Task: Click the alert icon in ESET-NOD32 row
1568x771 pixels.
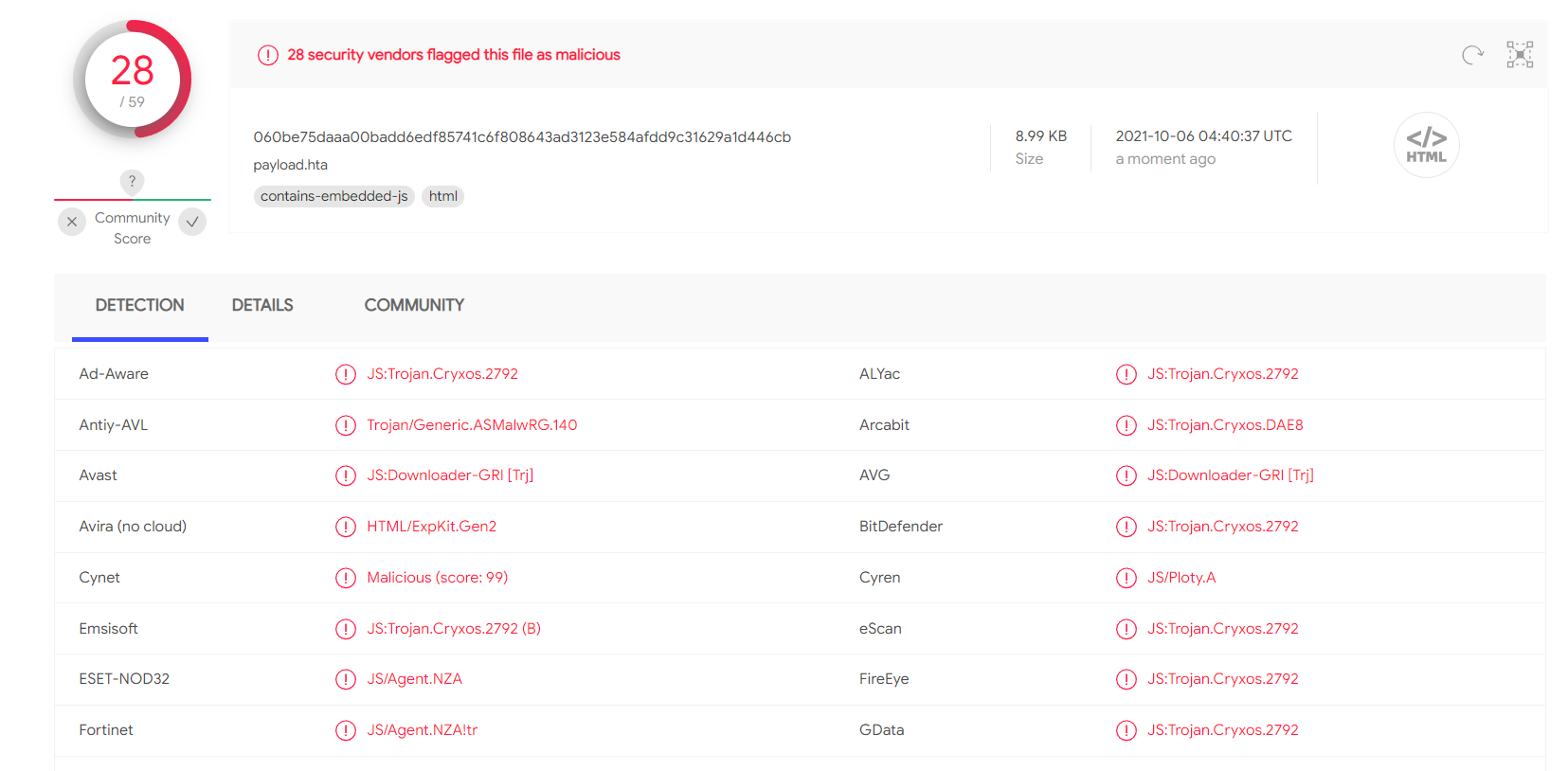Action: pos(346,679)
